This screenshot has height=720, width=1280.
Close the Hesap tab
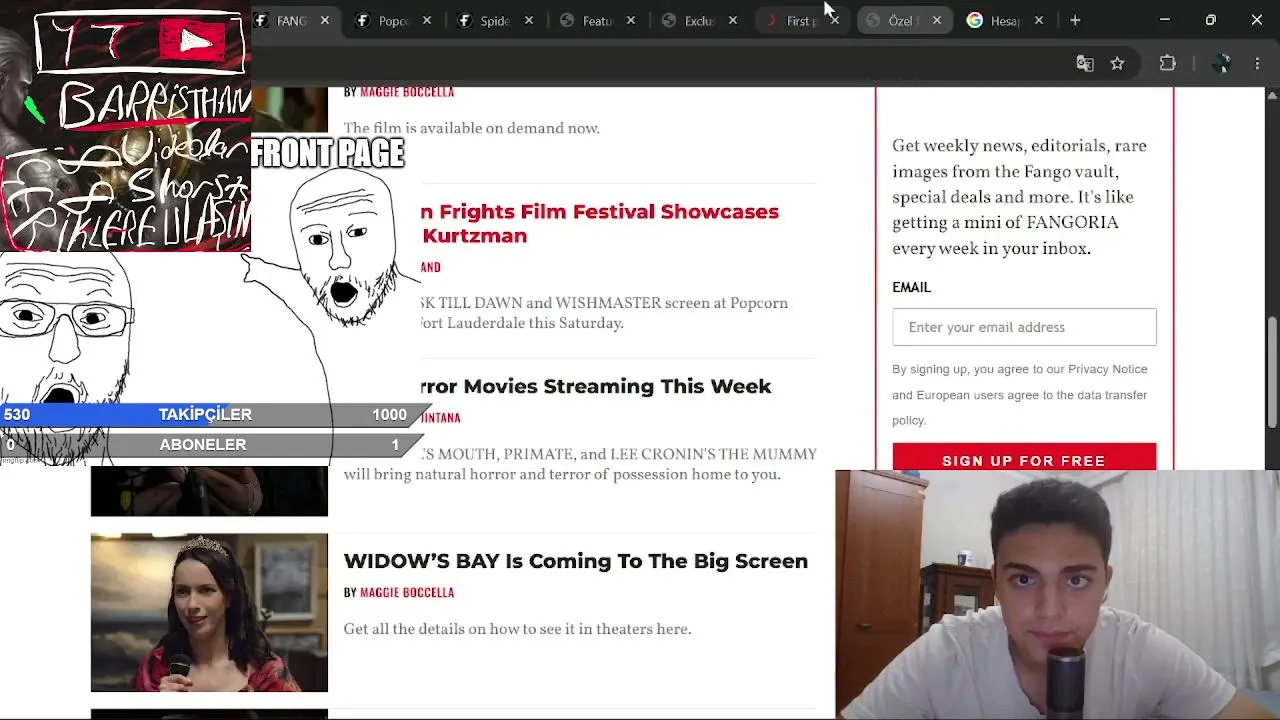[x=1039, y=20]
